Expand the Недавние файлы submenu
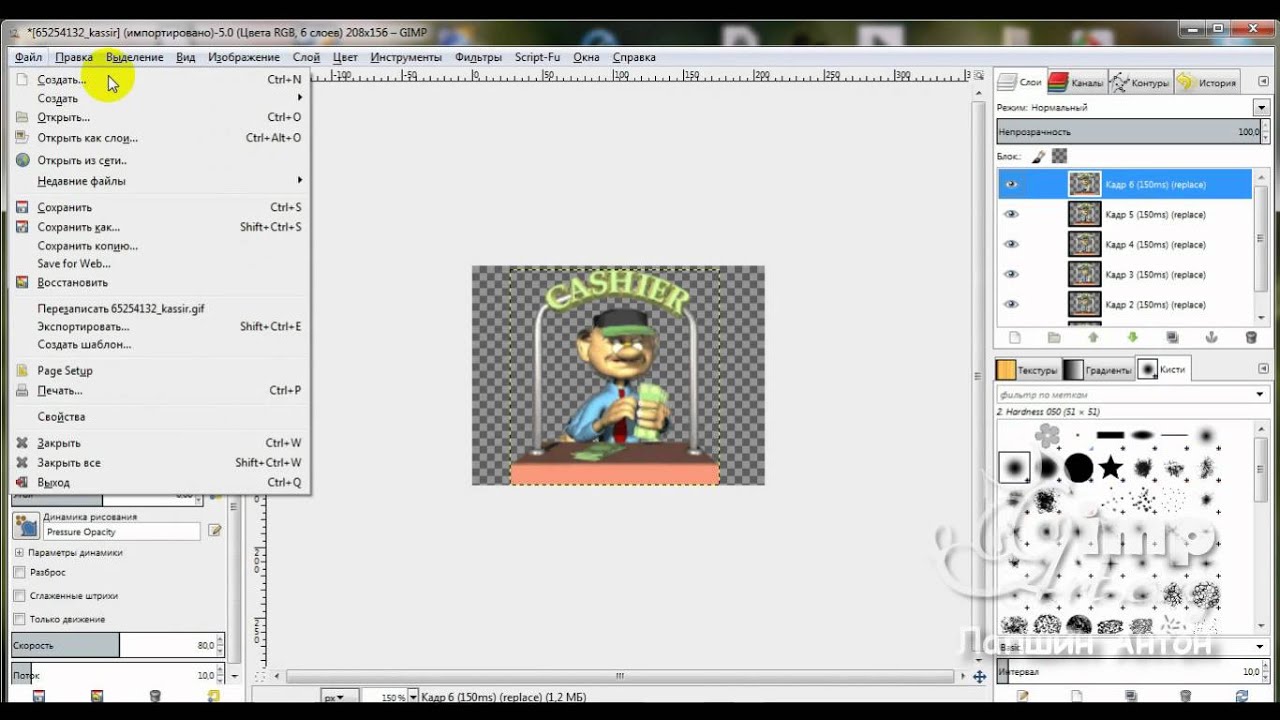The height and width of the screenshot is (720, 1280). click(x=160, y=181)
